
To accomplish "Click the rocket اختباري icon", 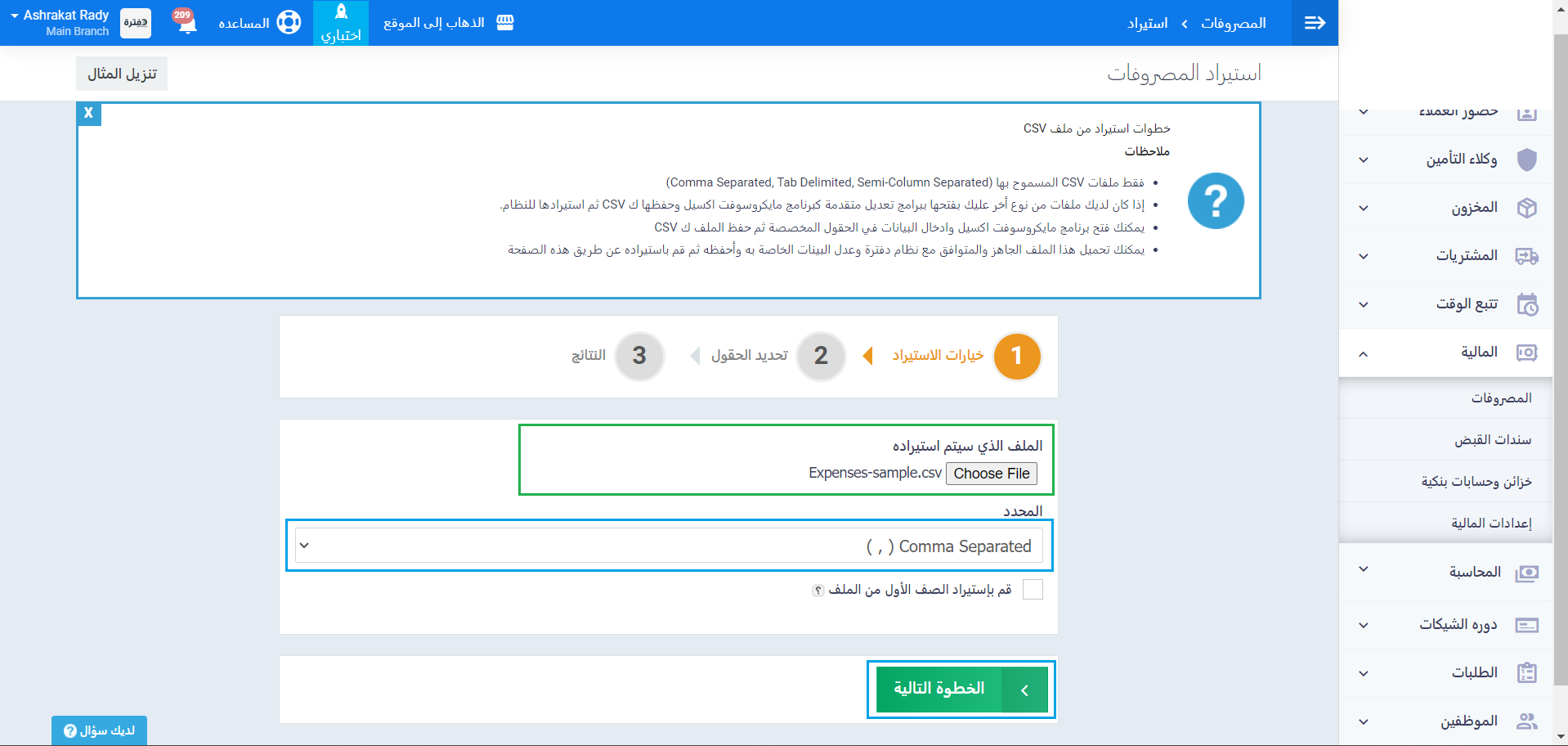I will click(x=341, y=13).
